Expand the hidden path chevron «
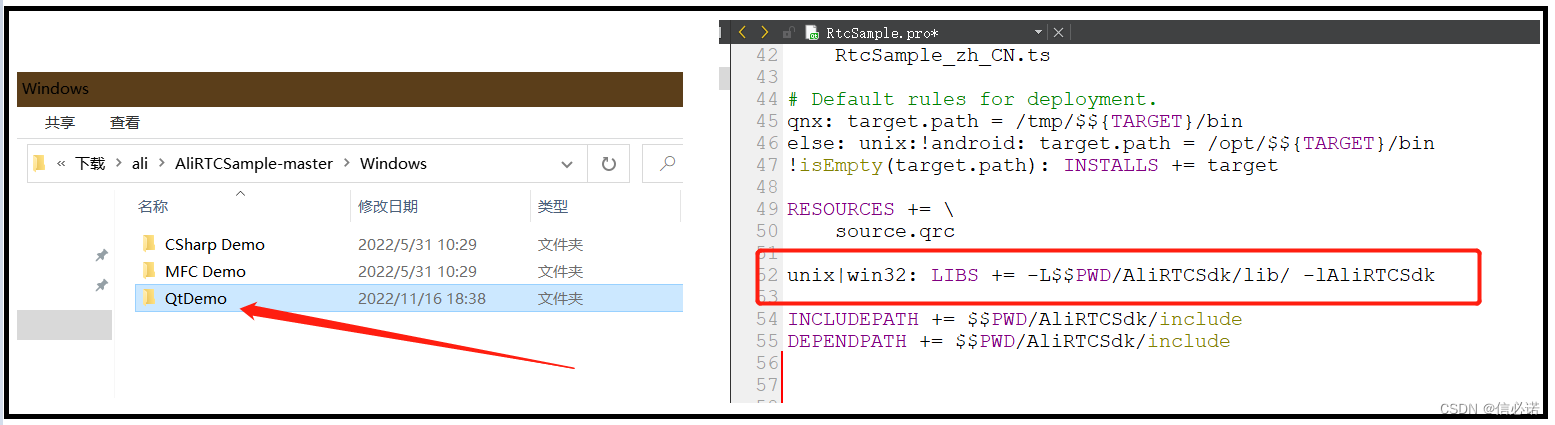This screenshot has height=425, width=1555. tap(62, 163)
